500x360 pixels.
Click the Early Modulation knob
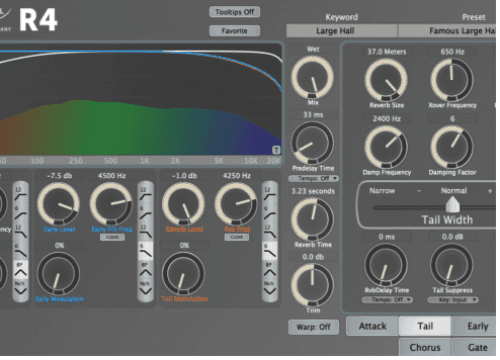pyautogui.click(x=58, y=274)
